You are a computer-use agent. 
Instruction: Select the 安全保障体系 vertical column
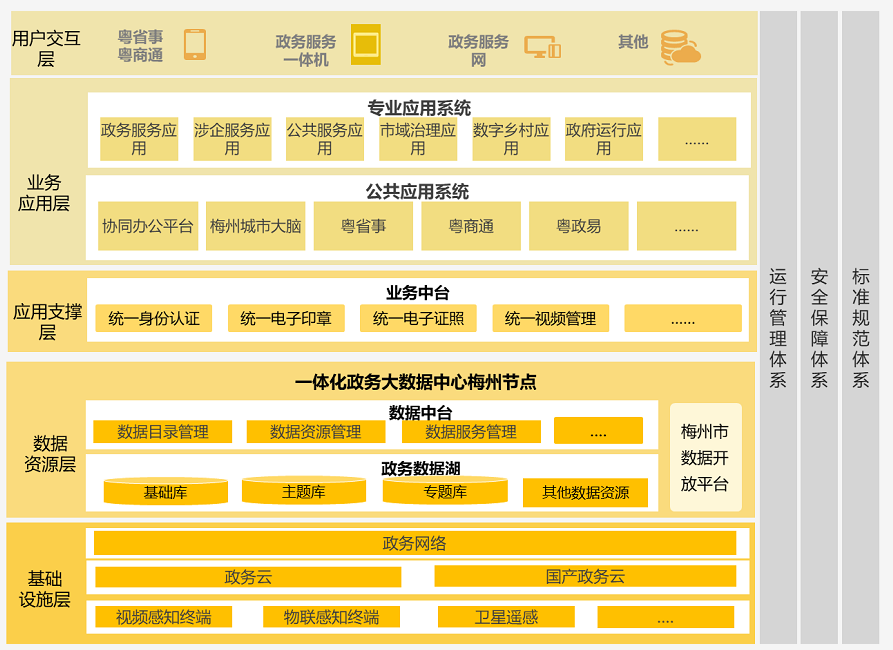(819, 327)
